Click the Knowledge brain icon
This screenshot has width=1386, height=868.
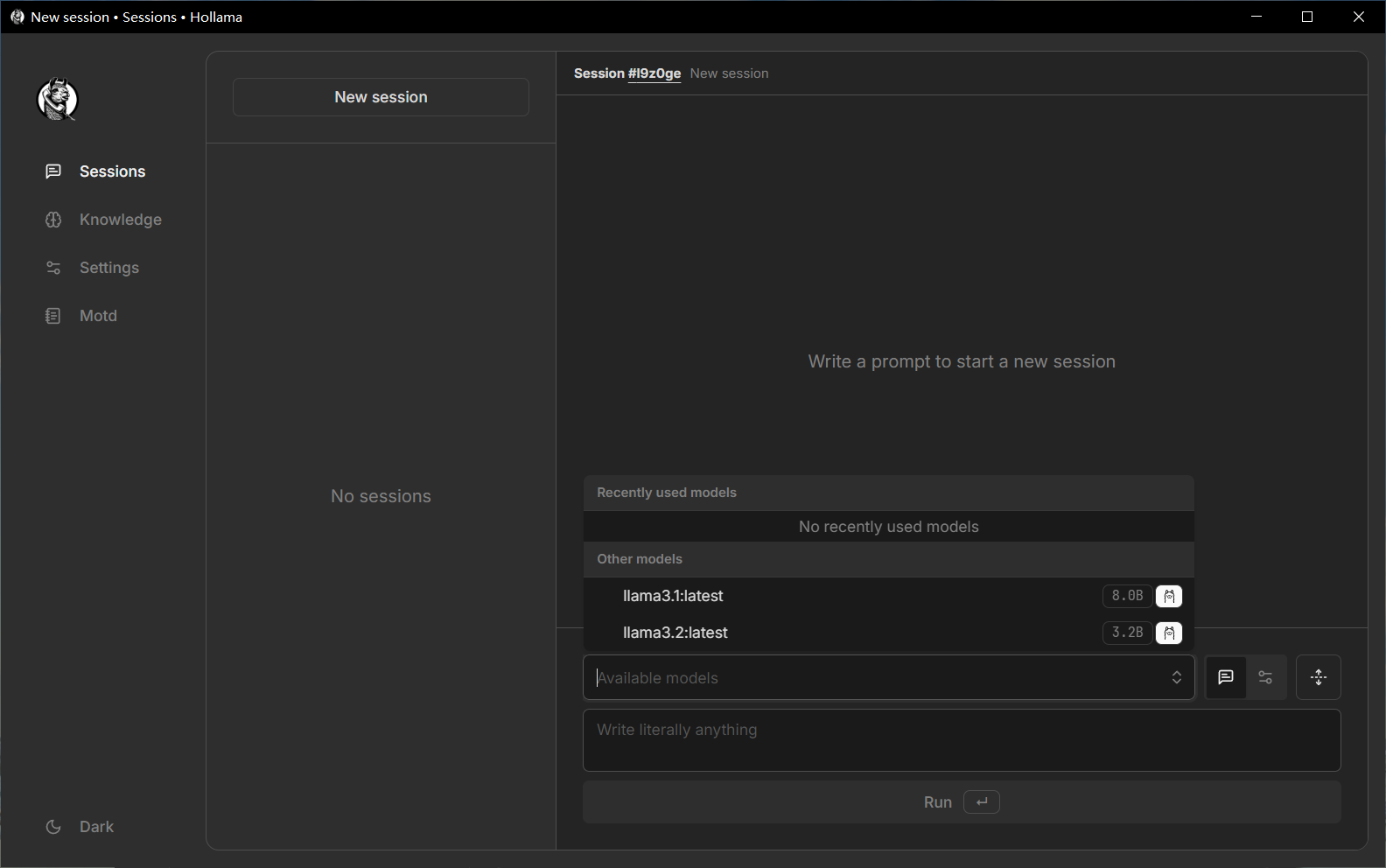(53, 220)
